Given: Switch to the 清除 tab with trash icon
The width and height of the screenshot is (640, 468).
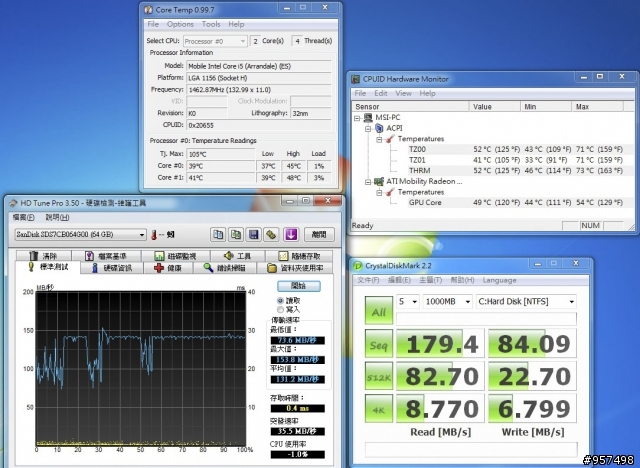Looking at the screenshot, I should click(43, 256).
